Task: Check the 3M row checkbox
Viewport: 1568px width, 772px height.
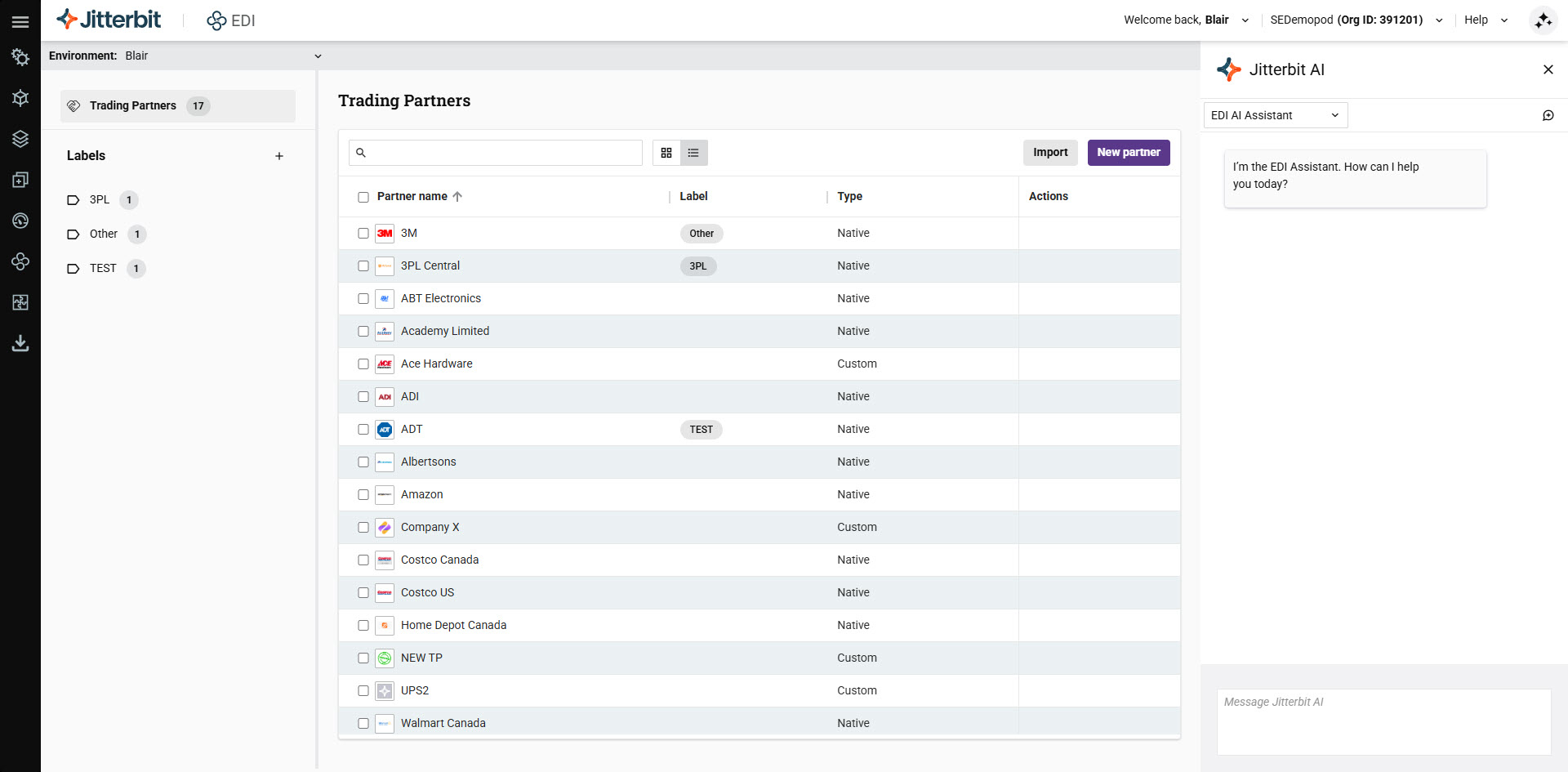Action: coord(363,234)
